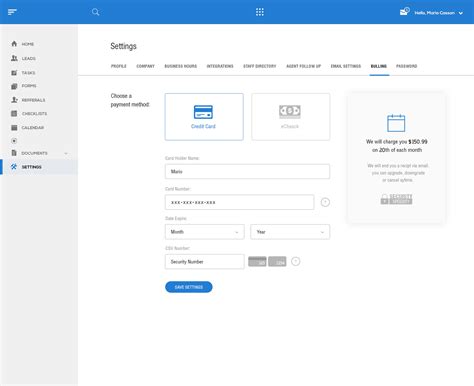Click the card number help icon
The height and width of the screenshot is (386, 474).
[x=325, y=202]
